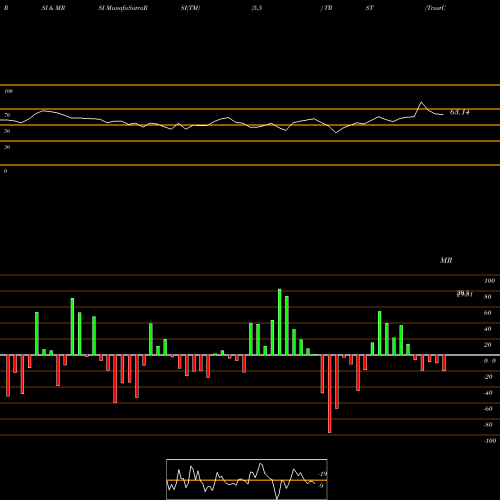Click the 30 label on the RSI axis
Viewport: 500px width, 500px height.
[x=7, y=147]
